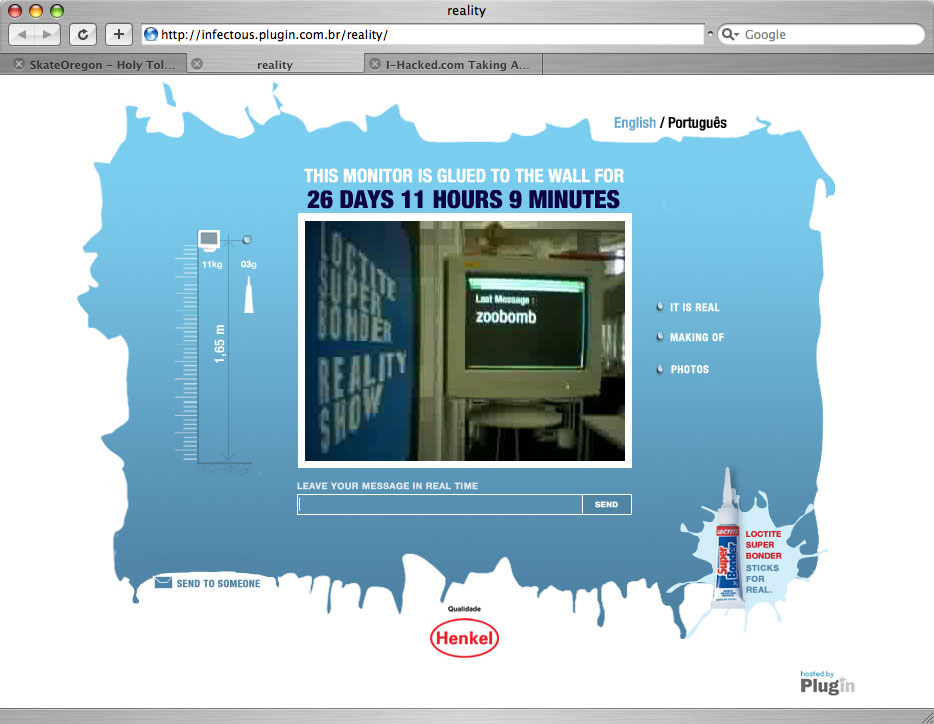Click the "Qualidade" text above Henkel
This screenshot has height=724, width=934.
pyautogui.click(x=465, y=608)
